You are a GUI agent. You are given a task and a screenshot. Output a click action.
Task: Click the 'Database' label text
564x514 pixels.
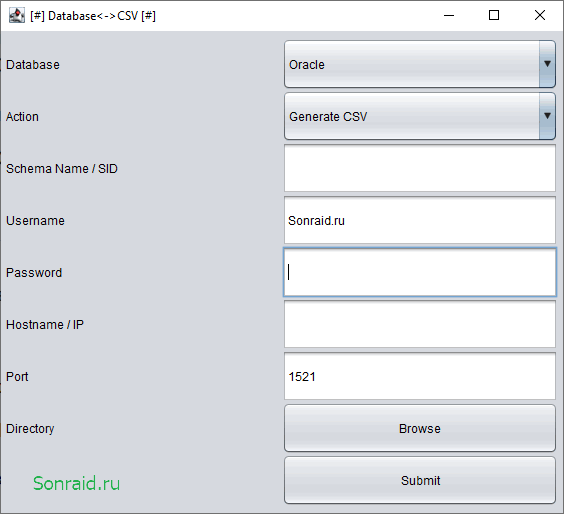[x=33, y=65]
